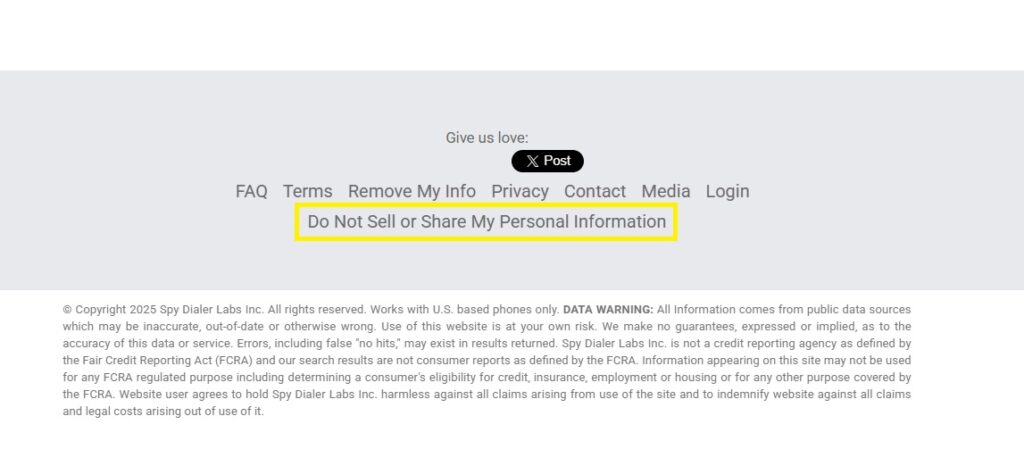
Task: Click the X logo in the Post button
Action: pyautogui.click(x=532, y=161)
